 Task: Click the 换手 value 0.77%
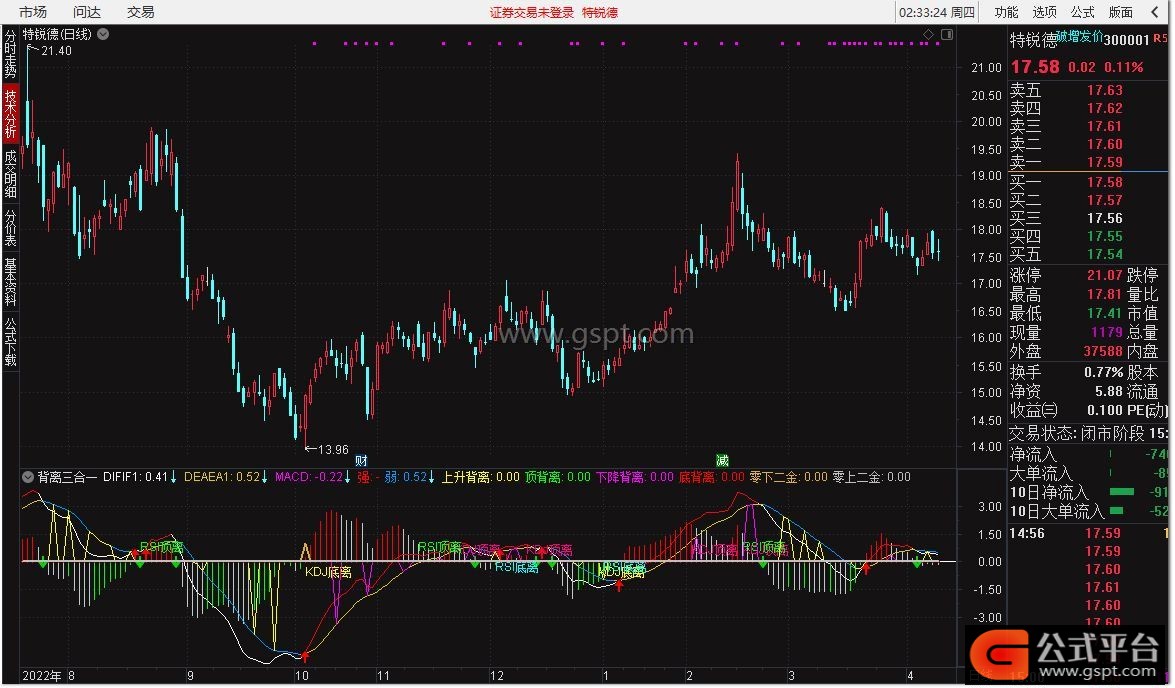coord(1104,372)
